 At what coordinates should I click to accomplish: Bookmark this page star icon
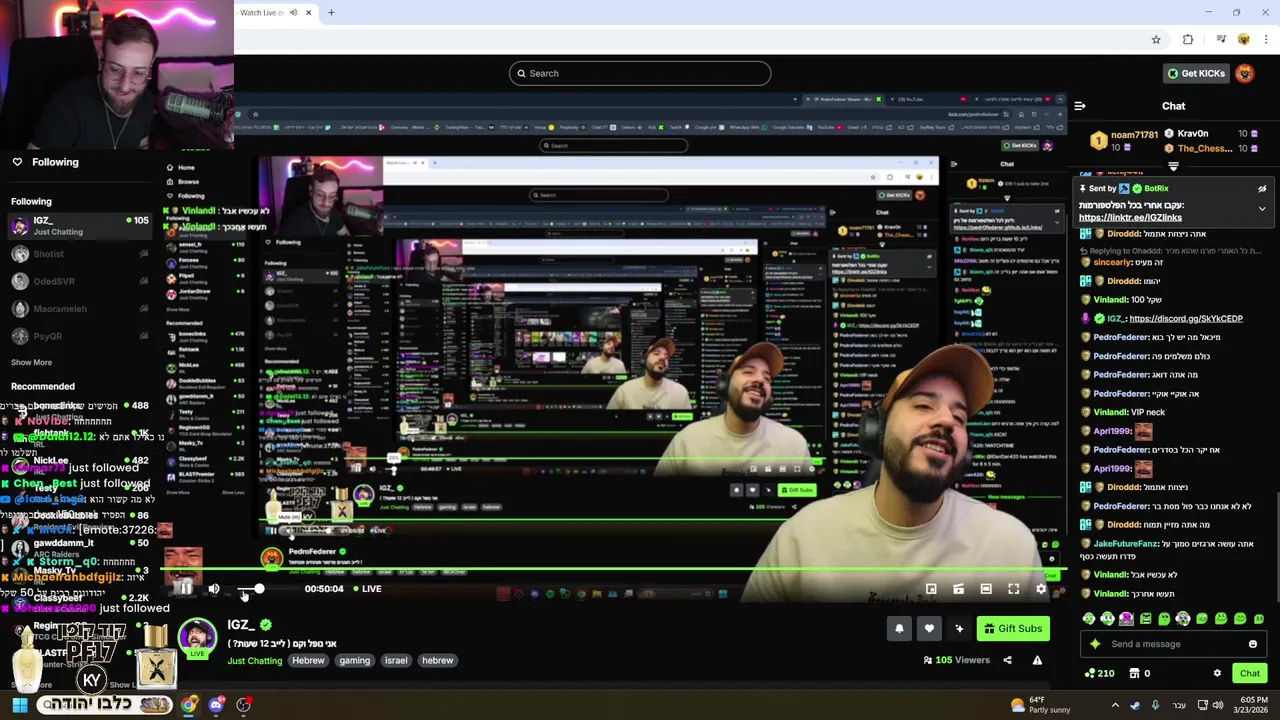pyautogui.click(x=1156, y=40)
